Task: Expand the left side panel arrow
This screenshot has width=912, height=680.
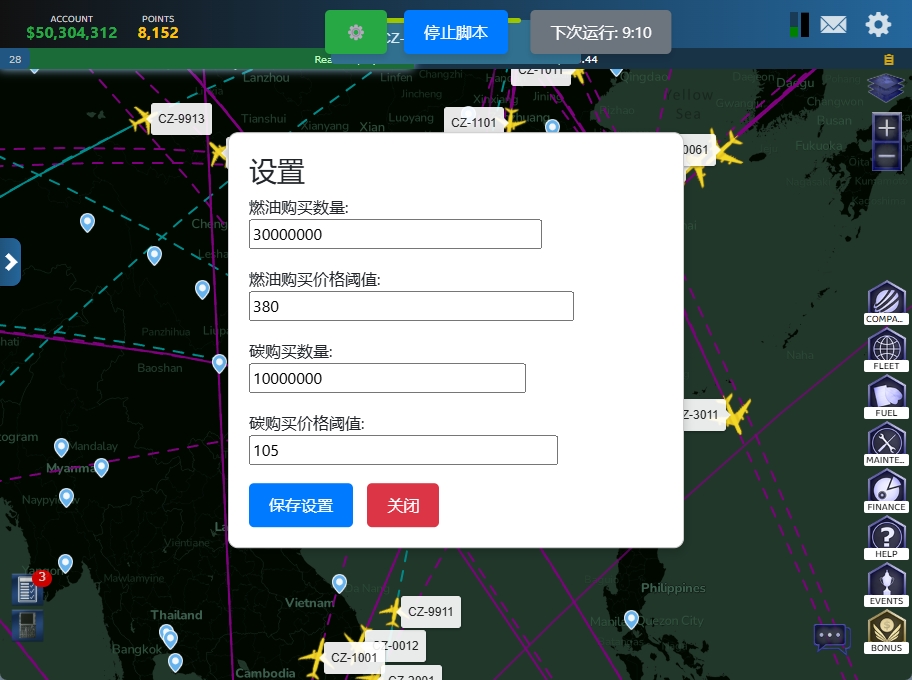Action: pos(10,262)
